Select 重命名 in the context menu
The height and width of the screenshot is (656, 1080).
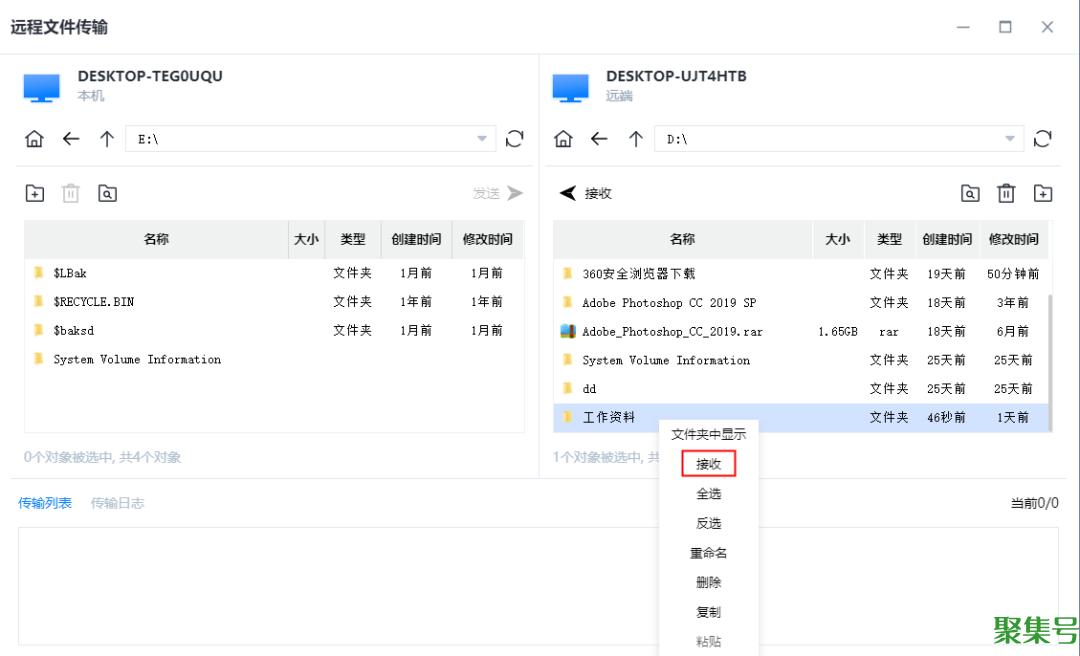tap(708, 553)
